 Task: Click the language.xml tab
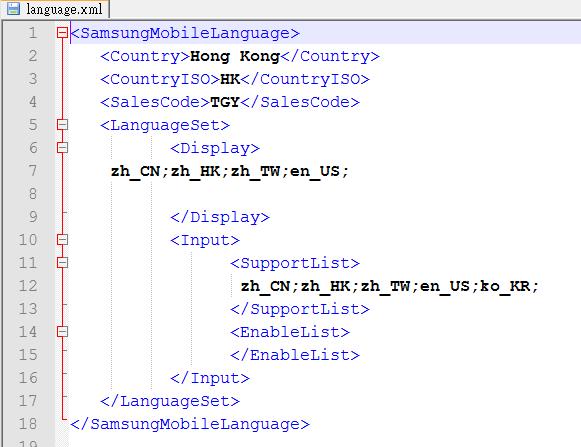point(55,9)
